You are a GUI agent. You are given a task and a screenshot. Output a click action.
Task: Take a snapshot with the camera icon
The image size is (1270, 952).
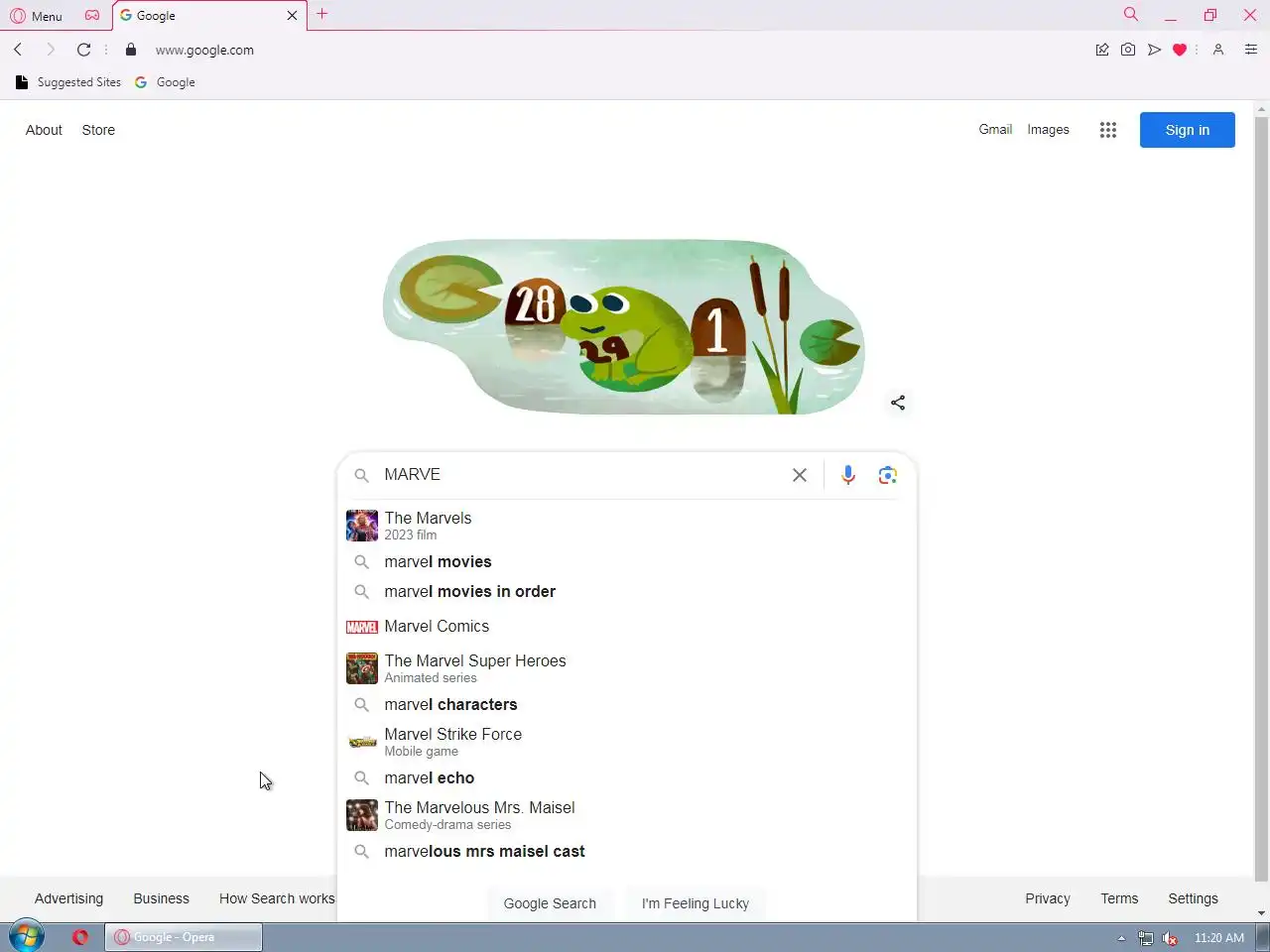coord(1128,50)
